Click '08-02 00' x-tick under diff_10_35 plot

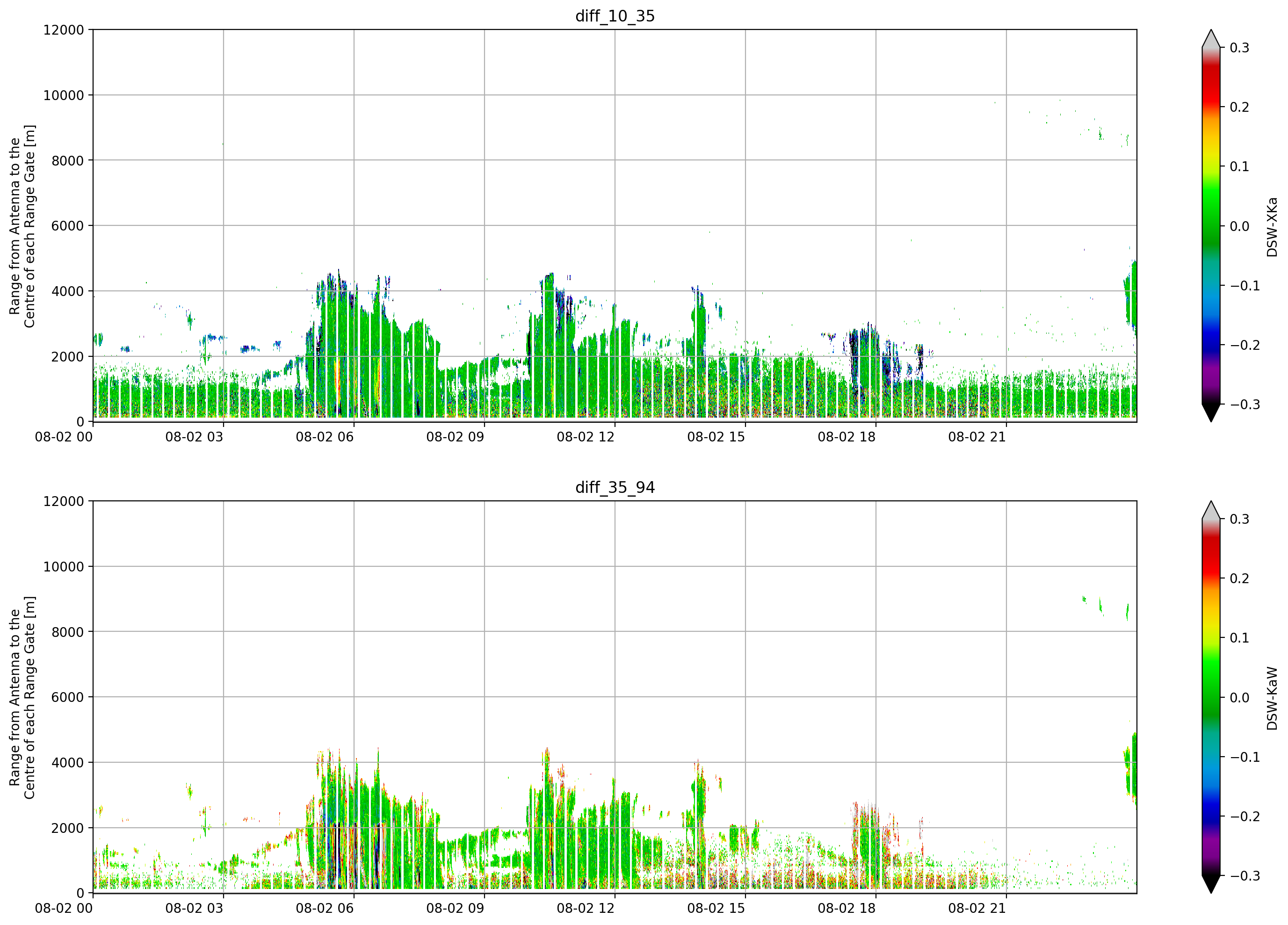(64, 437)
